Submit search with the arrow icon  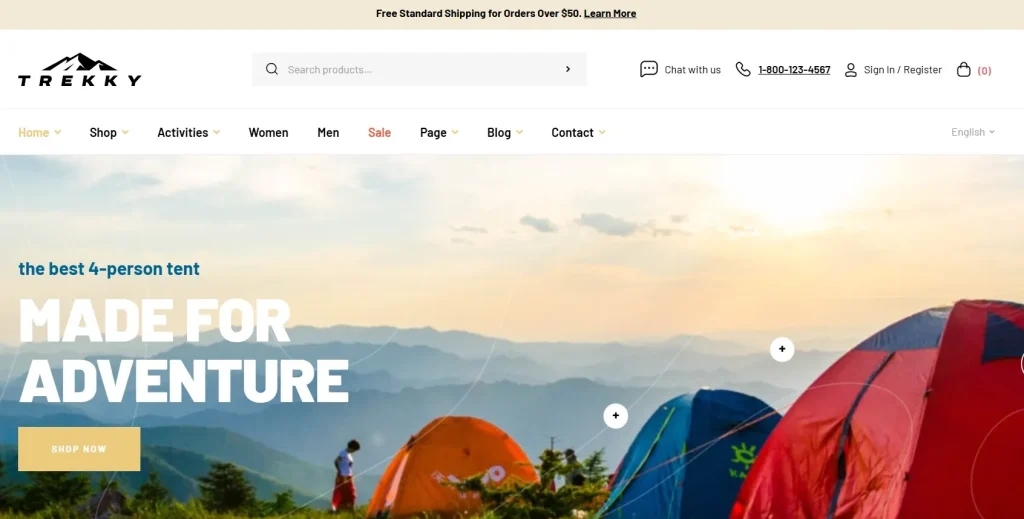pos(568,69)
